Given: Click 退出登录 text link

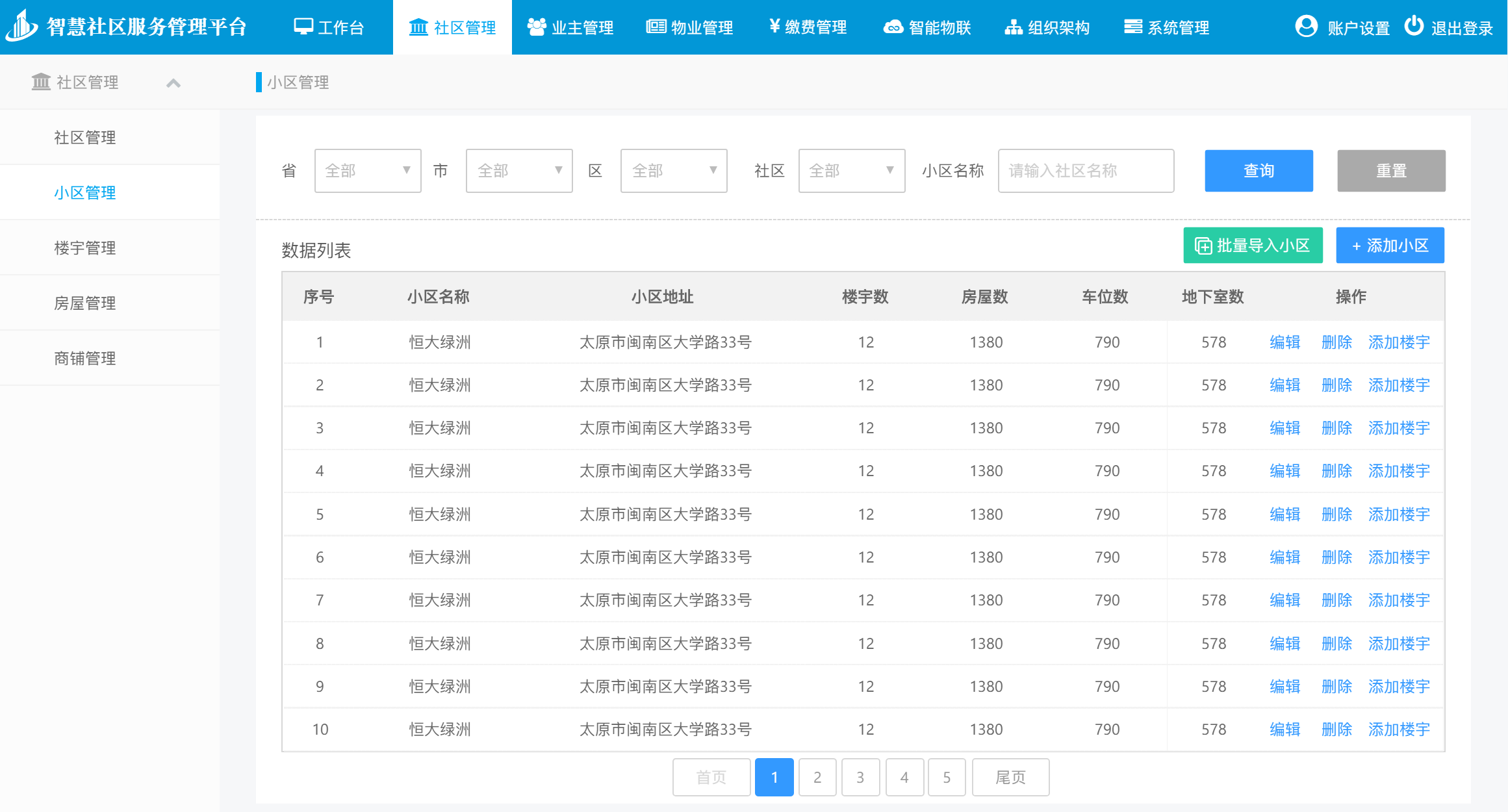Looking at the screenshot, I should click(x=1462, y=28).
